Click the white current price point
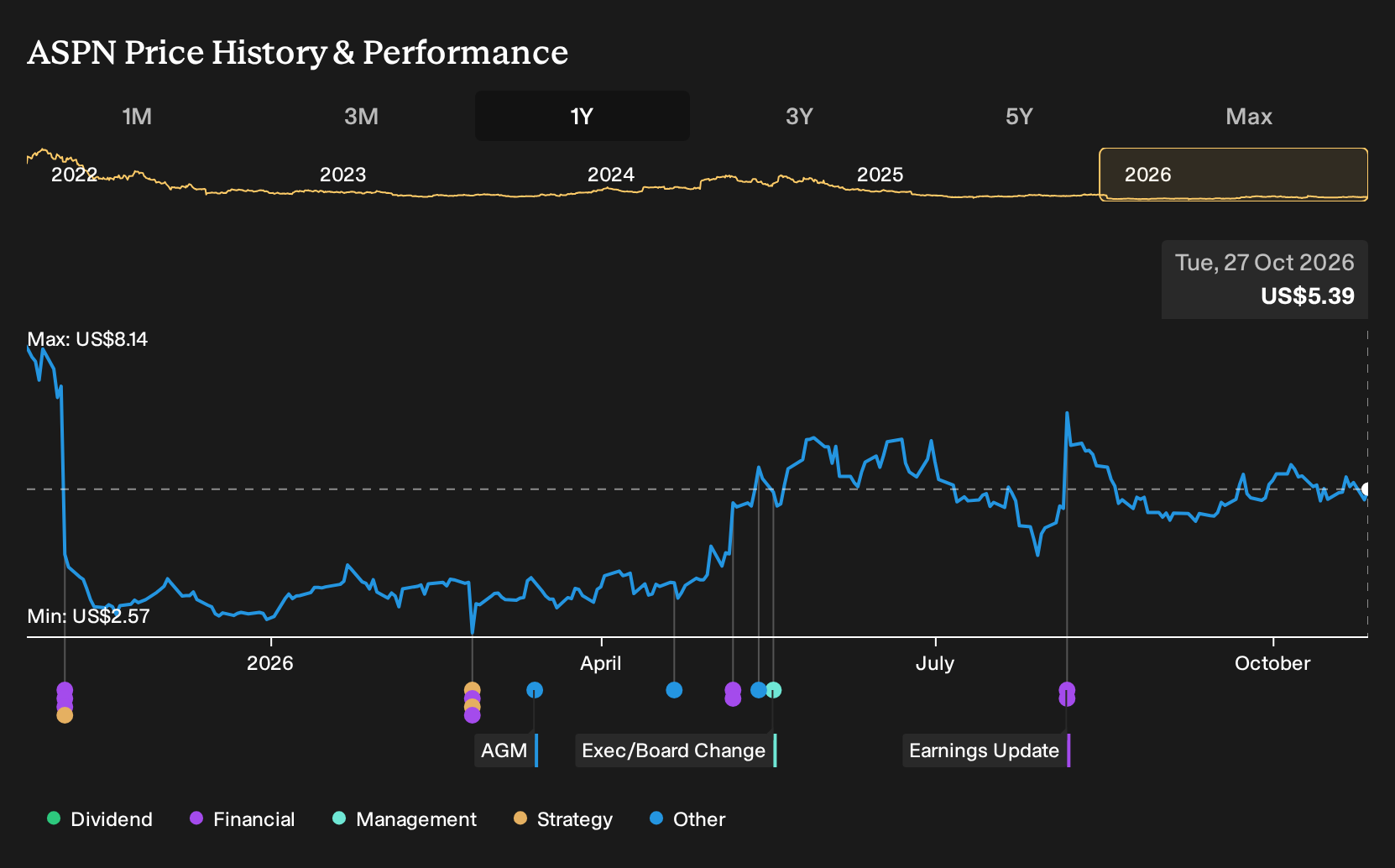Screen dimensions: 1395x868 click(1366, 489)
